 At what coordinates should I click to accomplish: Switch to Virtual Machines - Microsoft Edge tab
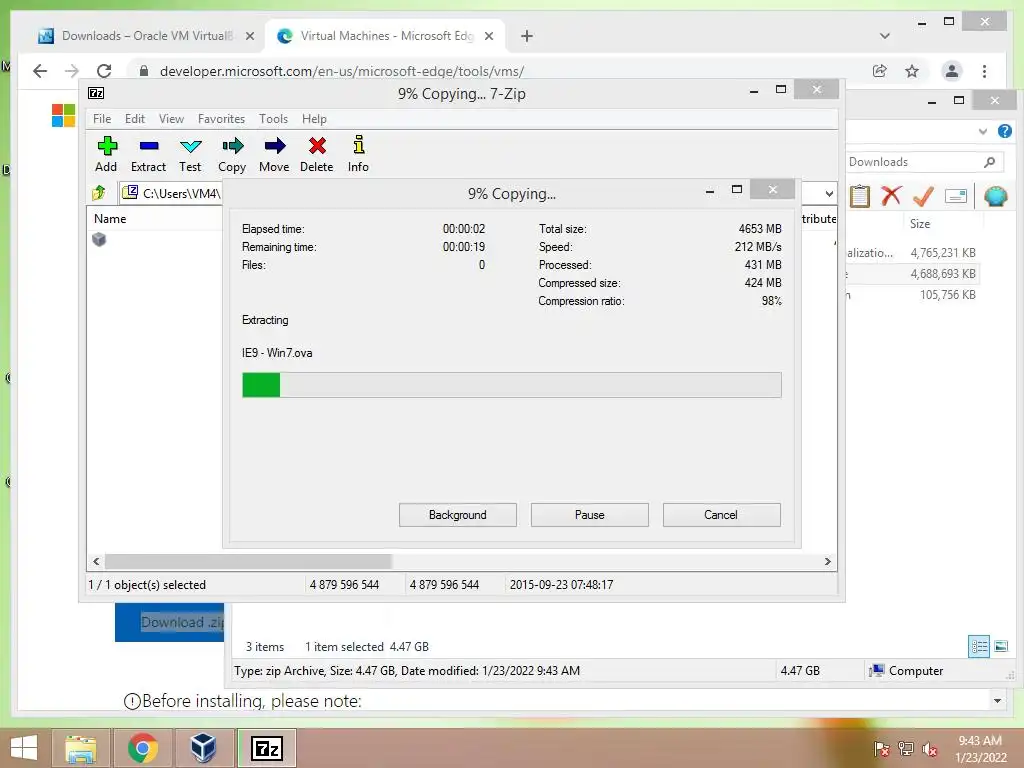pyautogui.click(x=386, y=36)
